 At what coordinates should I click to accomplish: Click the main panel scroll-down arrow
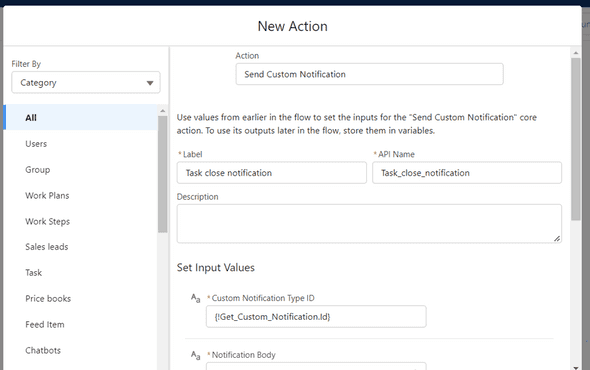click(576, 367)
